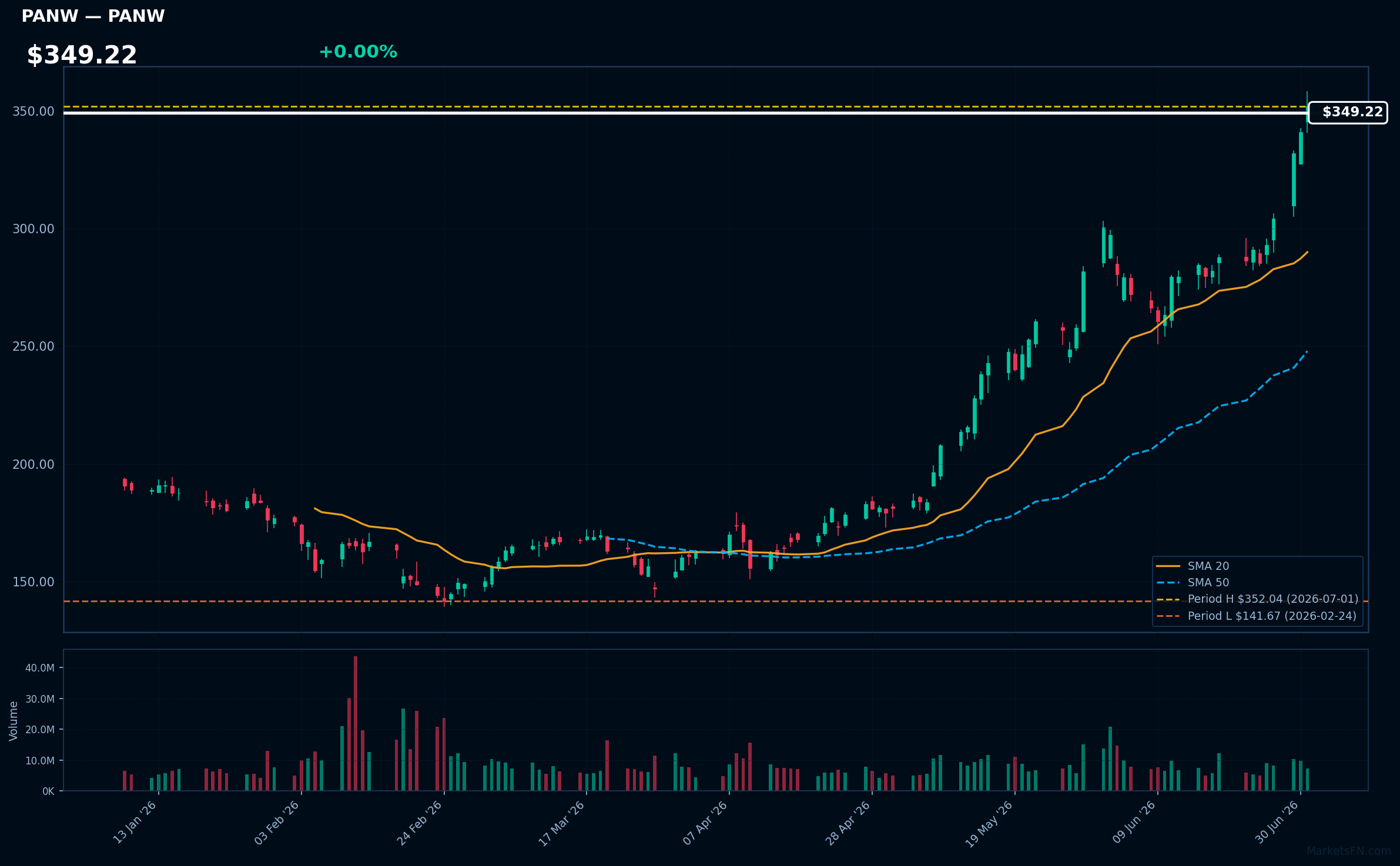
Task: Select the SMA 20 legend entry
Action: click(1193, 566)
